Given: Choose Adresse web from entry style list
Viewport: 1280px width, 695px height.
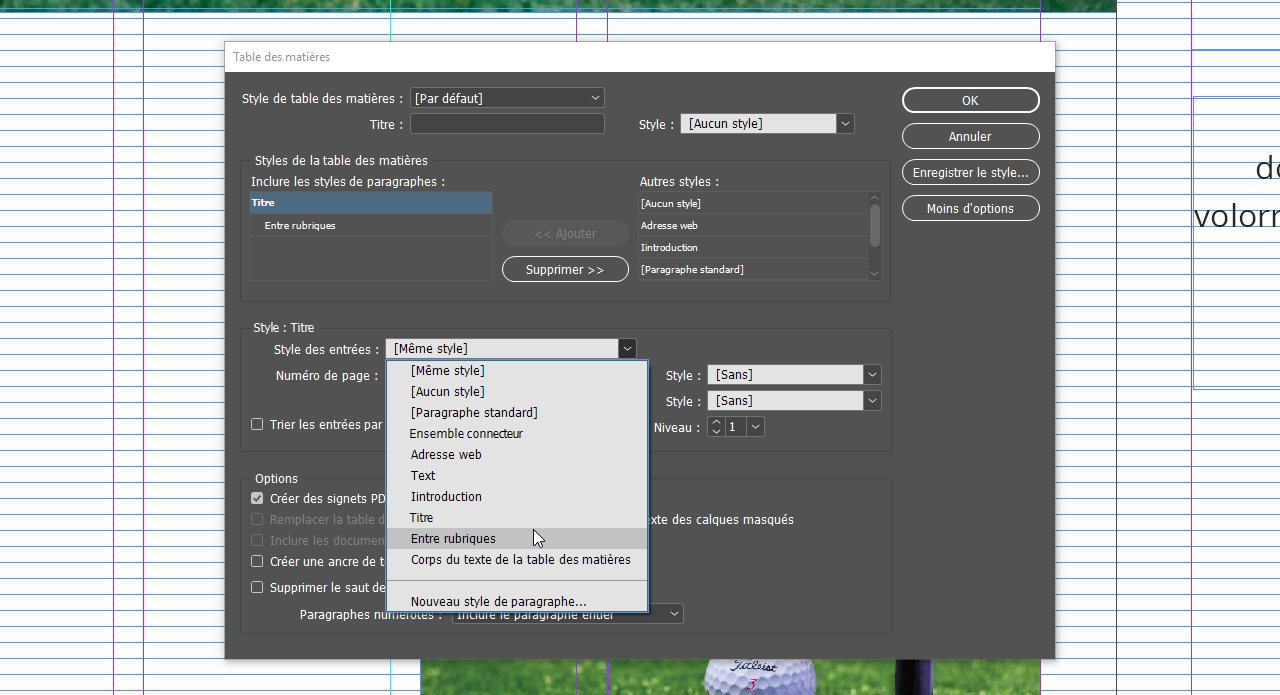Looking at the screenshot, I should [x=517, y=454].
